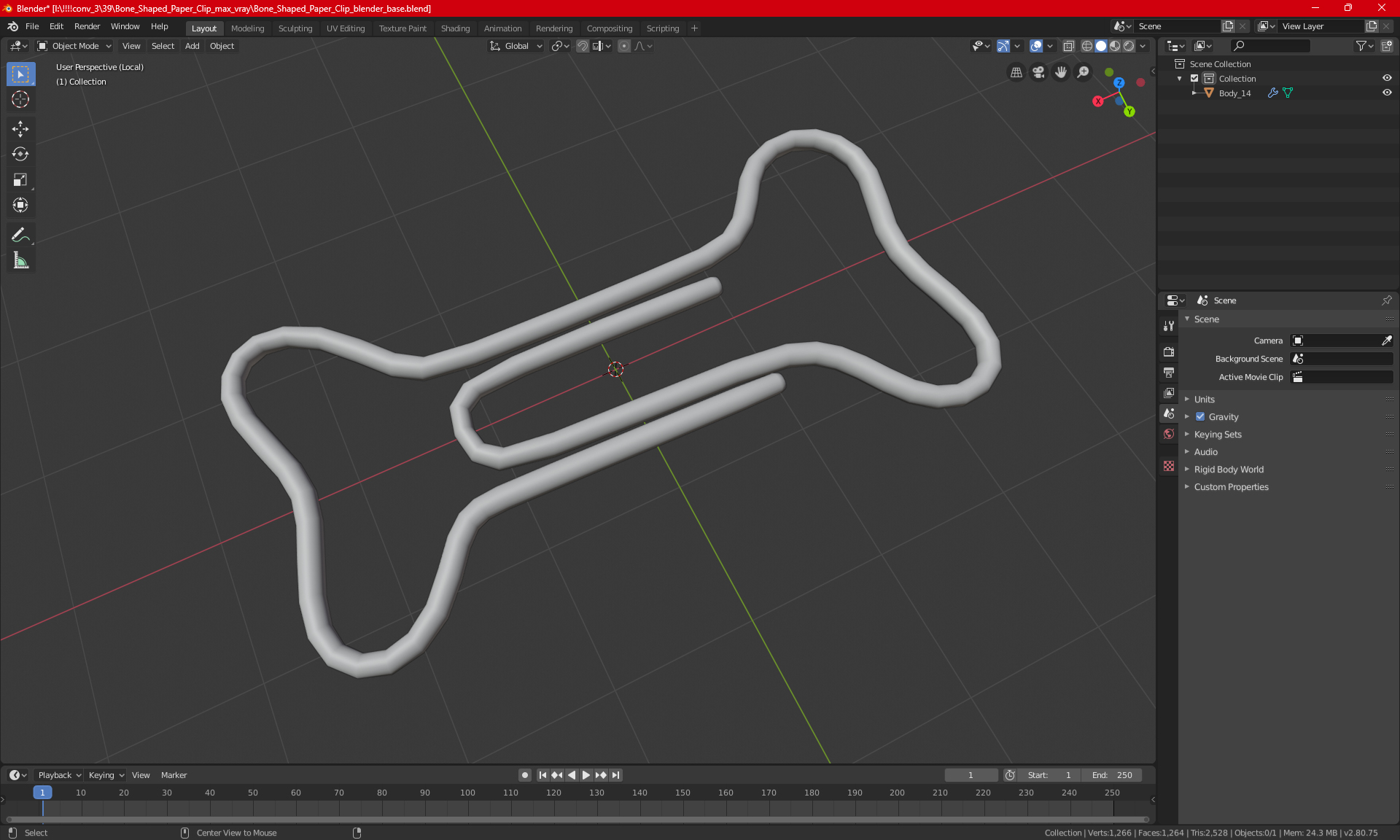Jump to the end frame
Screen dimensions: 1400x840
[615, 775]
